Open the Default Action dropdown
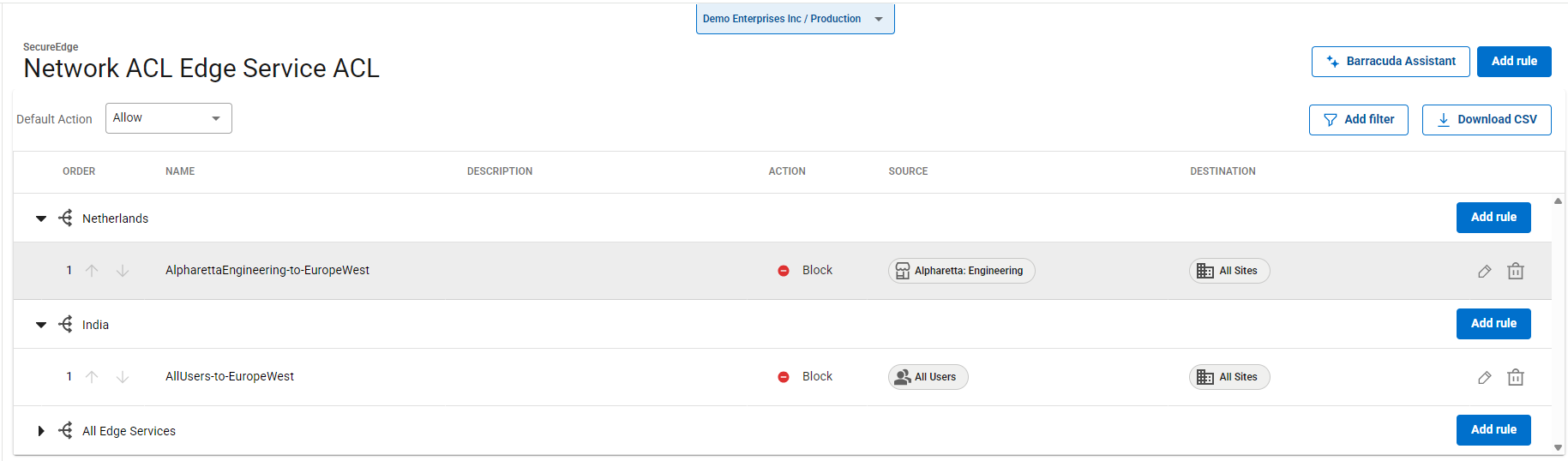1568x461 pixels. pos(168,118)
